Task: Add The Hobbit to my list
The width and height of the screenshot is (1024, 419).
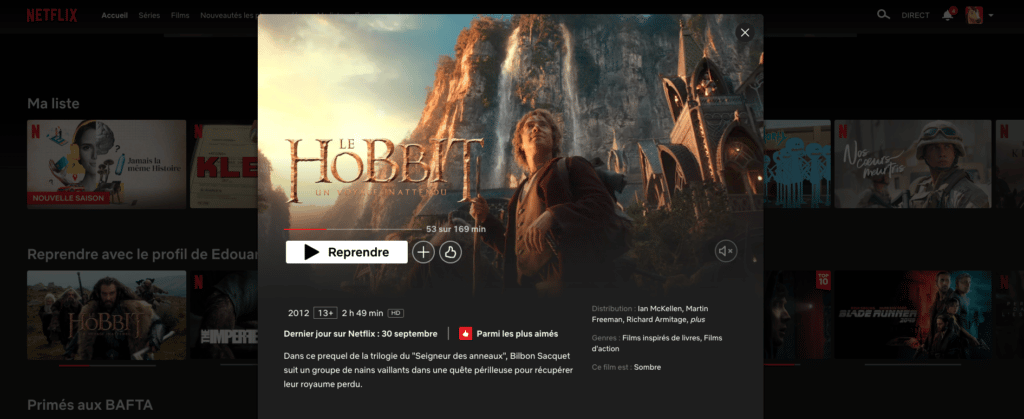Action: (x=423, y=252)
